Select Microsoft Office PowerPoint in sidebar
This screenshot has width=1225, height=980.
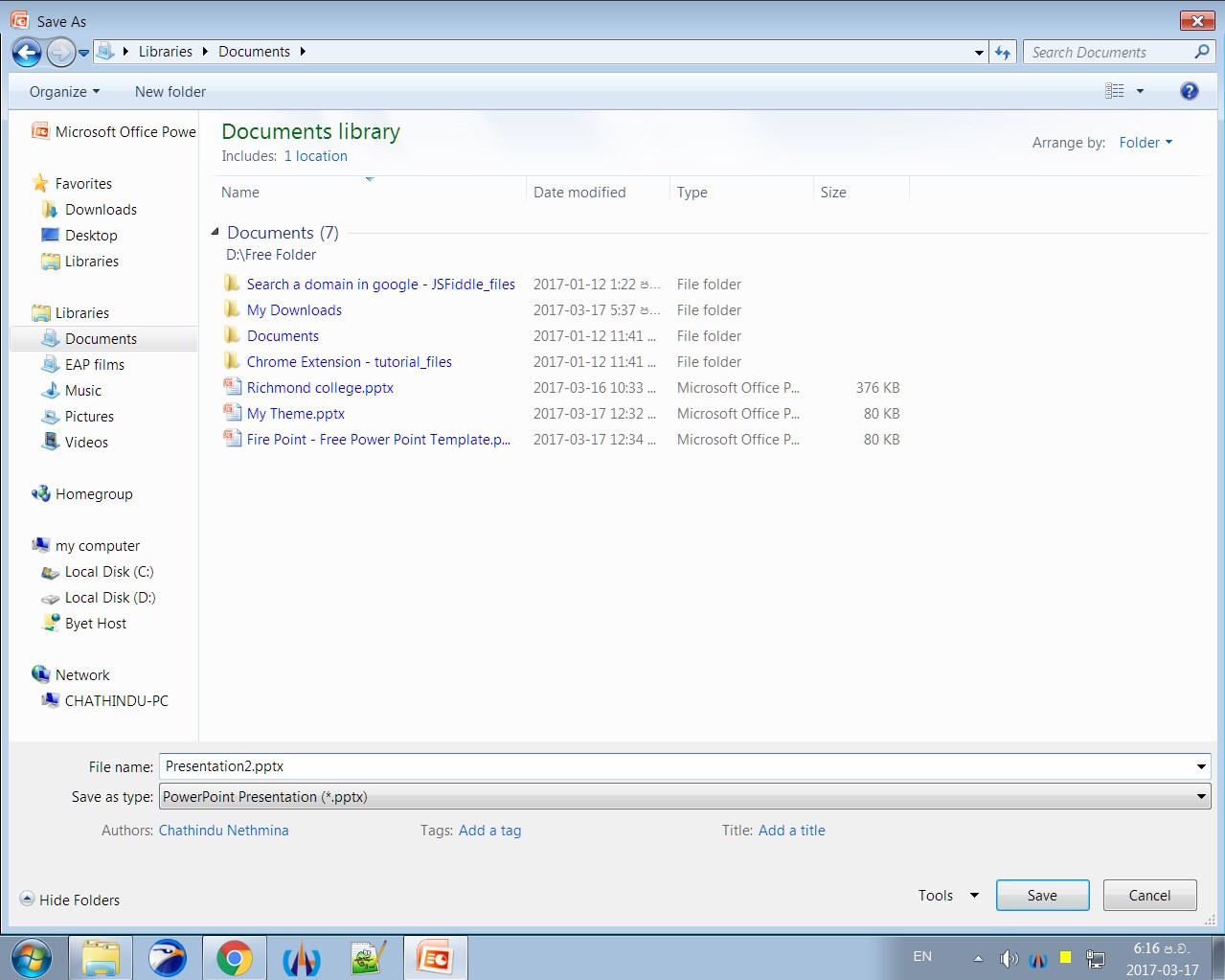(x=114, y=132)
